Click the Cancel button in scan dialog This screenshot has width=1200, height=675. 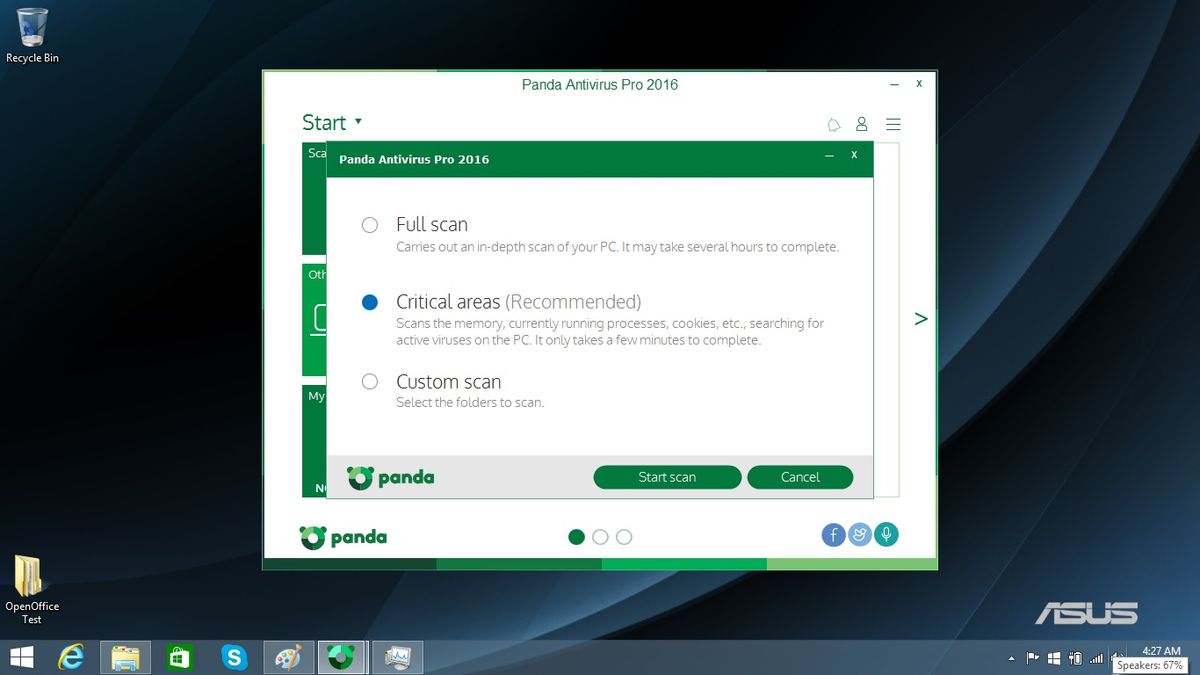(x=800, y=477)
